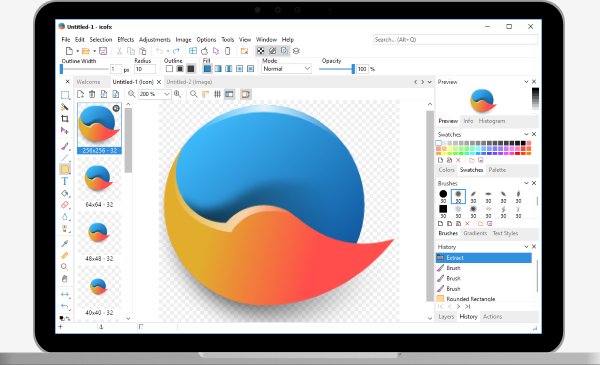
Task: Toggle the grid lines display button
Action: click(217, 94)
